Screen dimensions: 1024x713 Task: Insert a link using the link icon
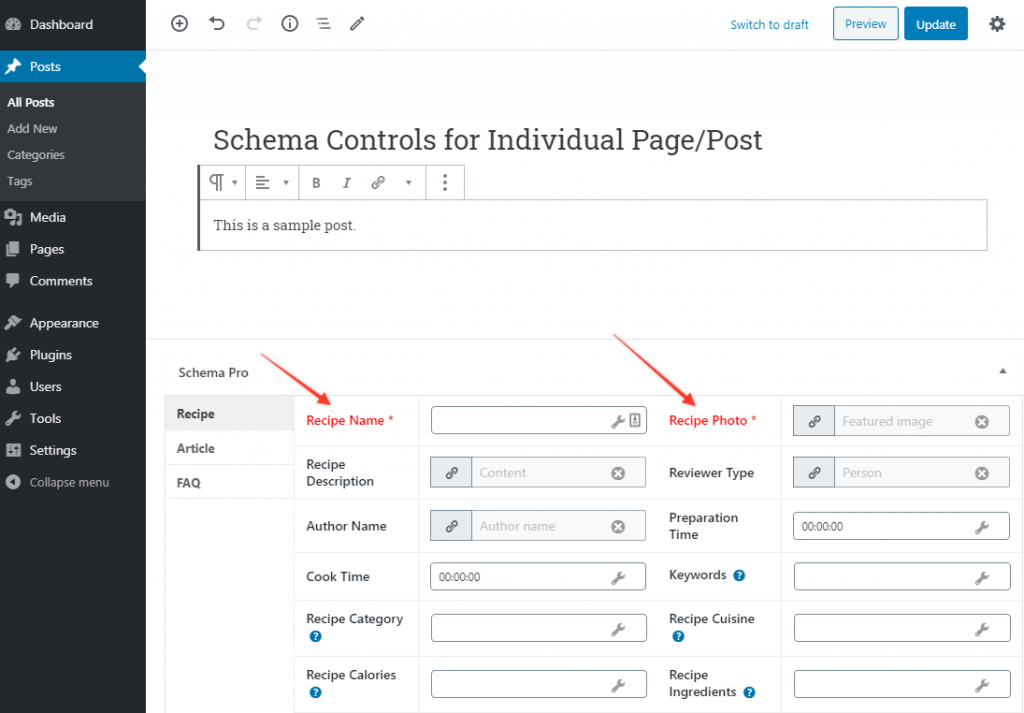(x=376, y=183)
